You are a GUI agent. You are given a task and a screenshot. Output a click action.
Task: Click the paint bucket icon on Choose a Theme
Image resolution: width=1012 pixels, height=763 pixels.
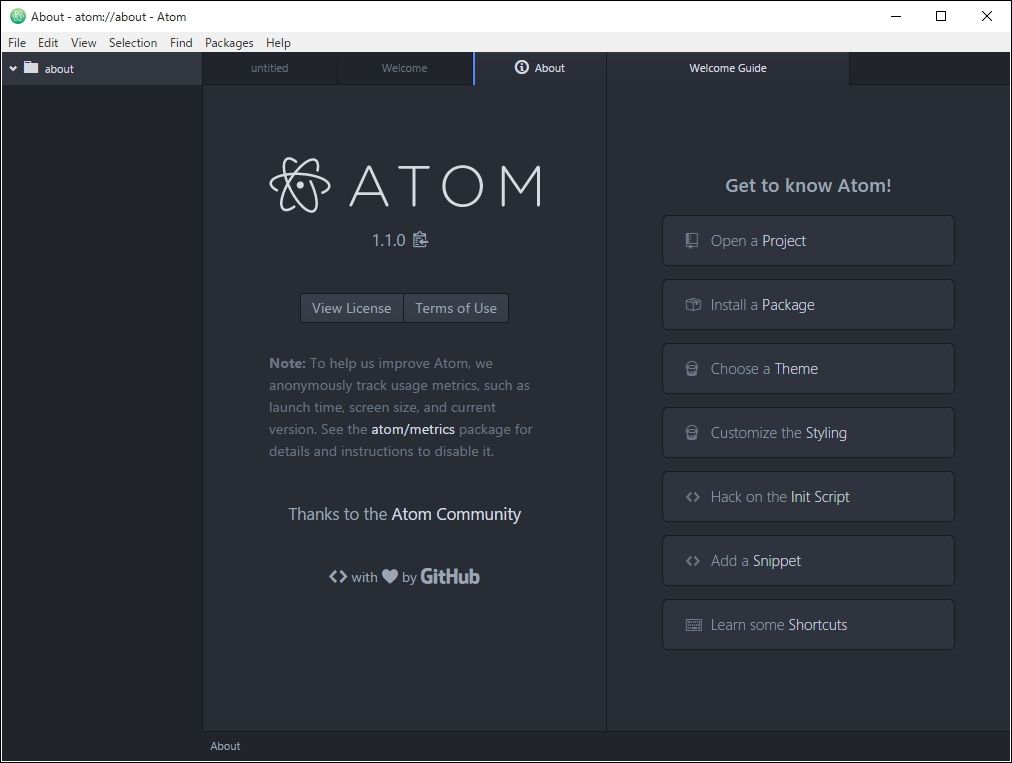692,368
